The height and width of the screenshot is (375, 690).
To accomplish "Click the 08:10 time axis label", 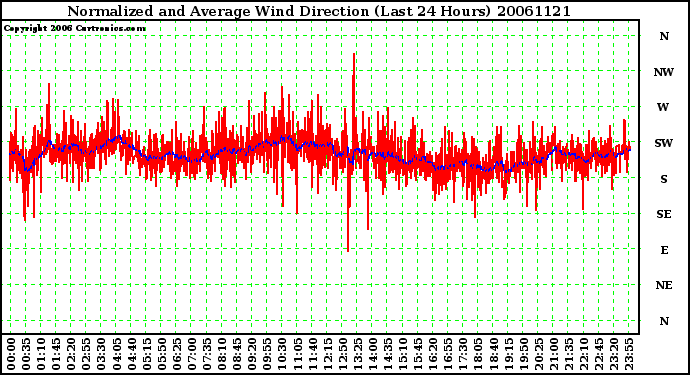I will pos(222,354).
